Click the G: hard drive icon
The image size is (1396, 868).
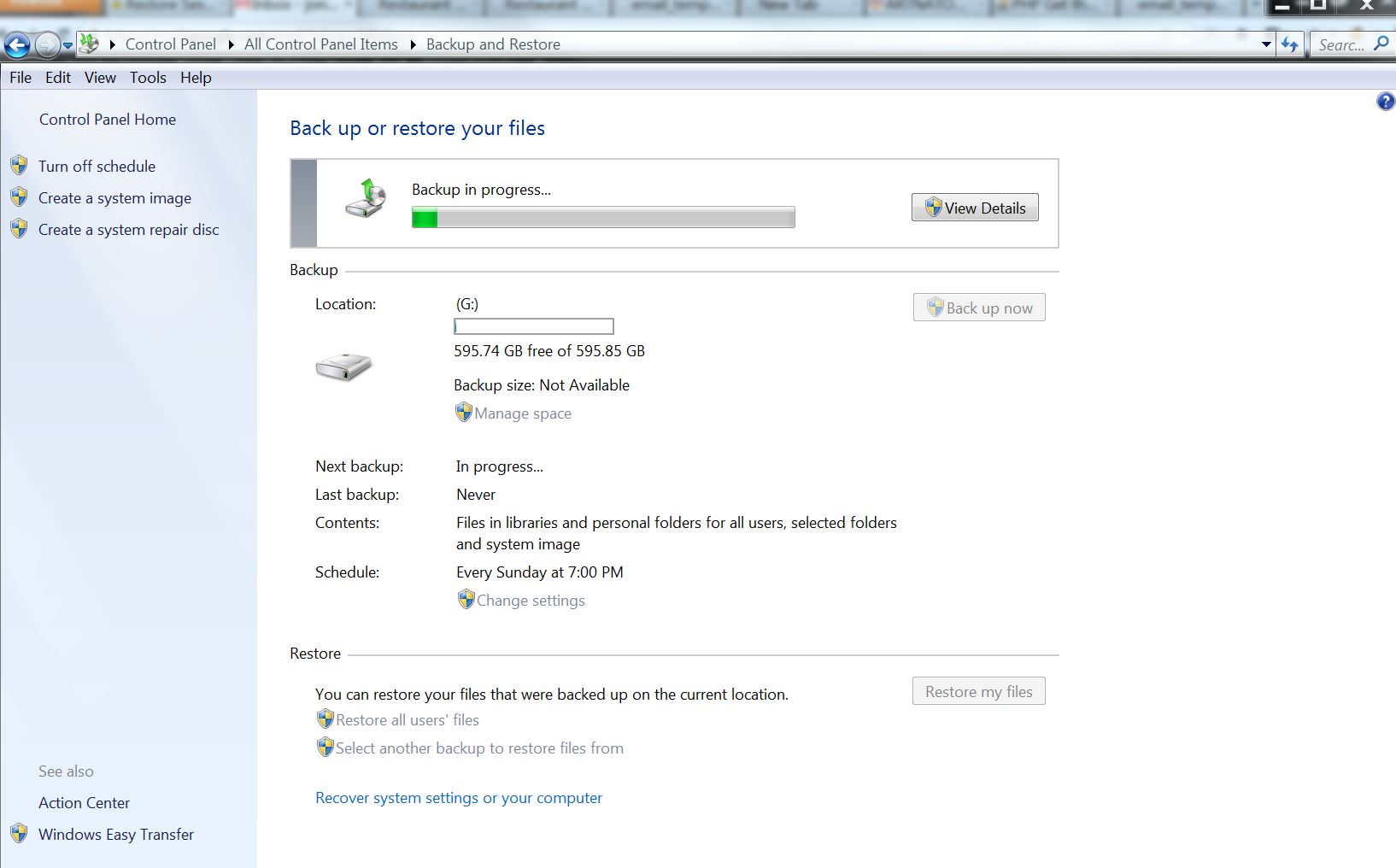click(x=343, y=367)
